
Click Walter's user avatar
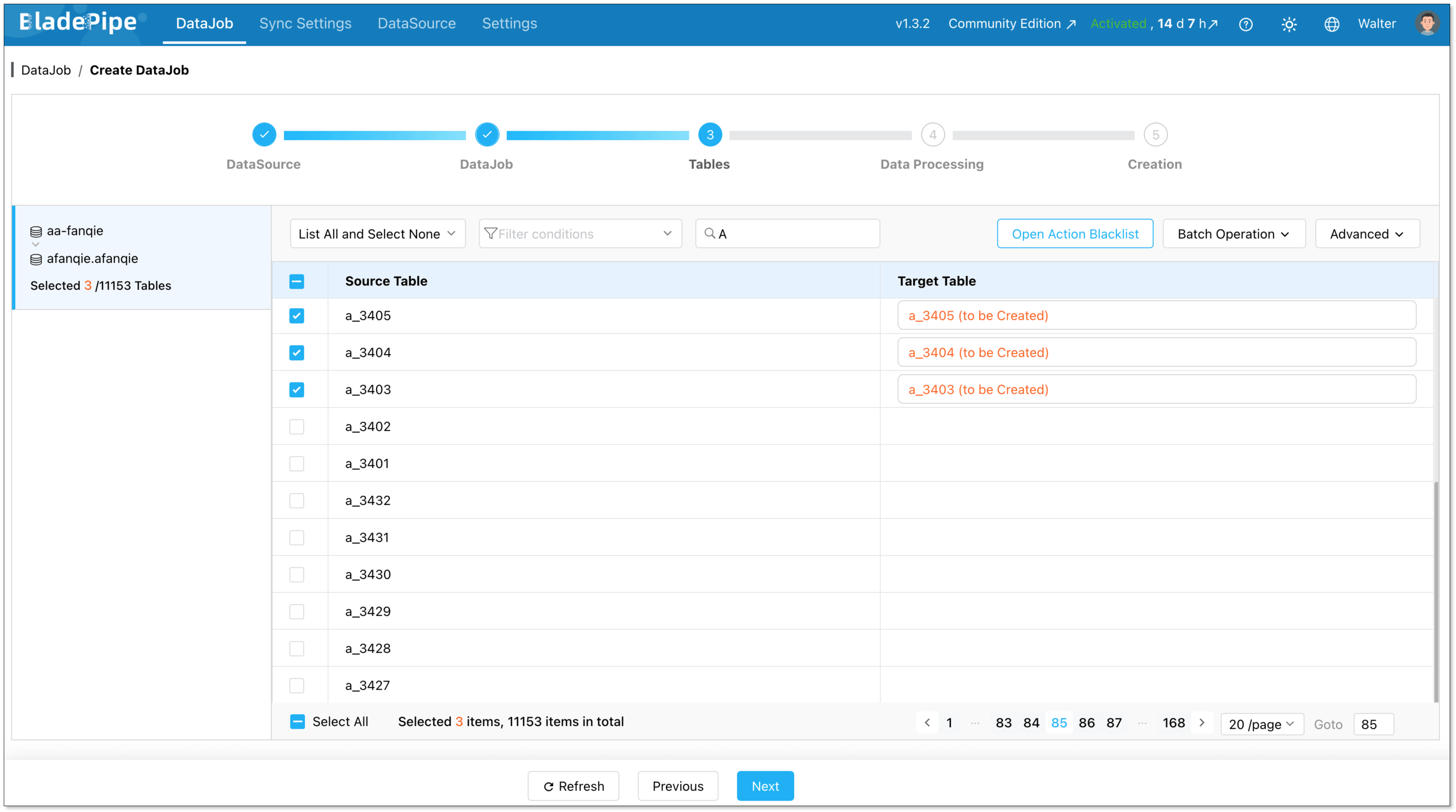point(1427,24)
